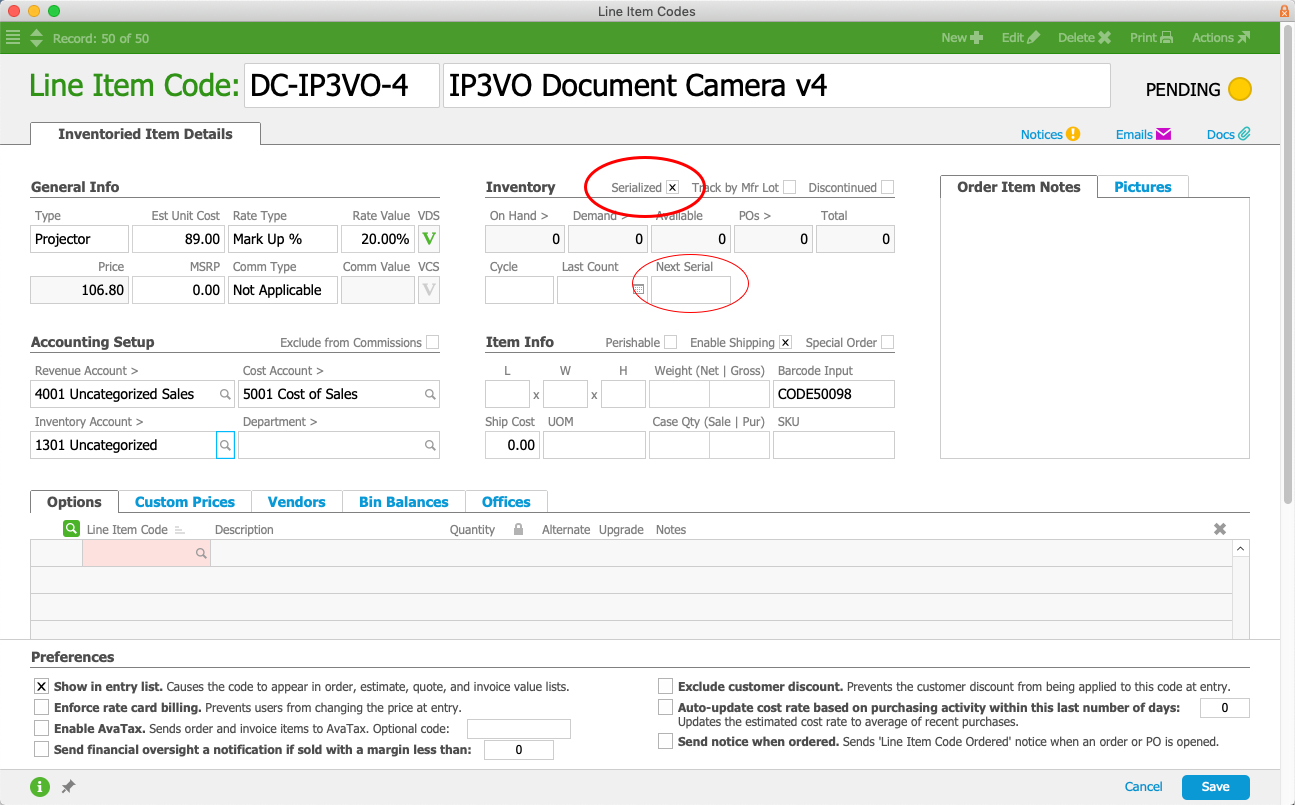Click the sort icon beside Line Item Code column
The height and width of the screenshot is (805, 1295).
tap(180, 530)
